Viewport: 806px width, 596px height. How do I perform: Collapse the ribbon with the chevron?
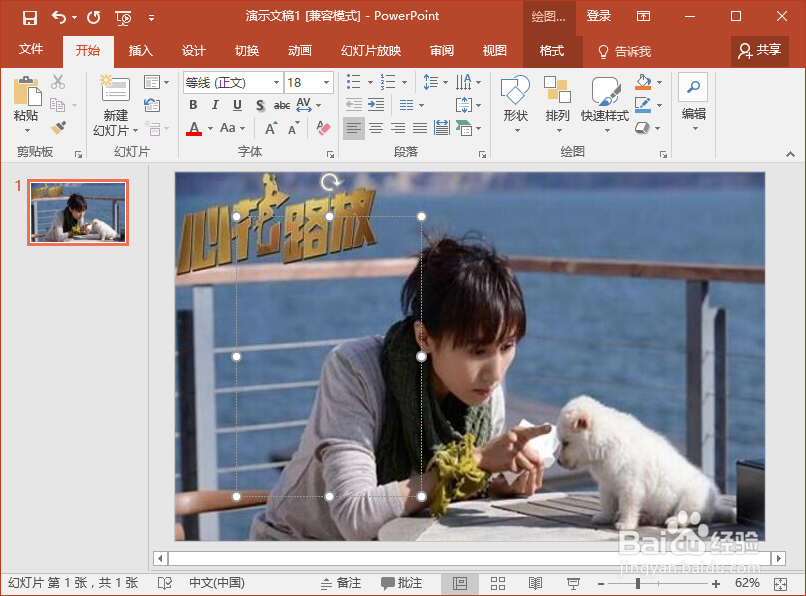click(790, 154)
